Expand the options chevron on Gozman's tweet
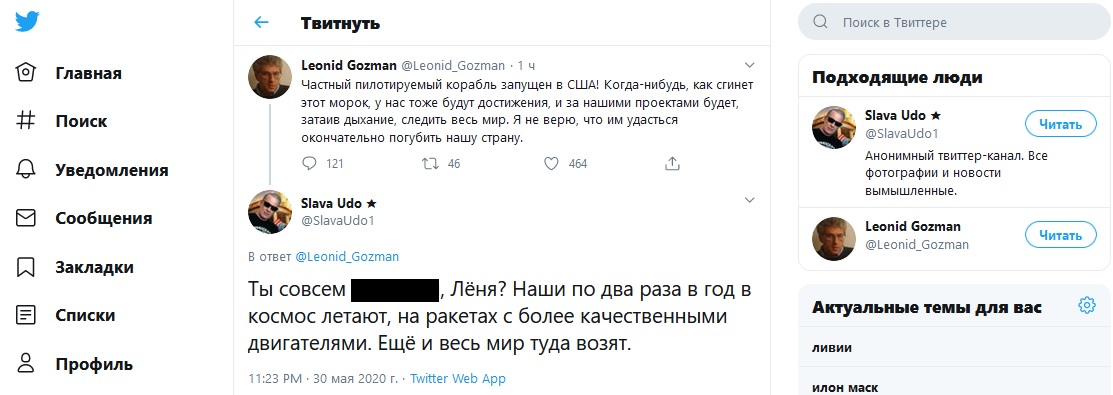The width and height of the screenshot is (1113, 395). pyautogui.click(x=749, y=64)
